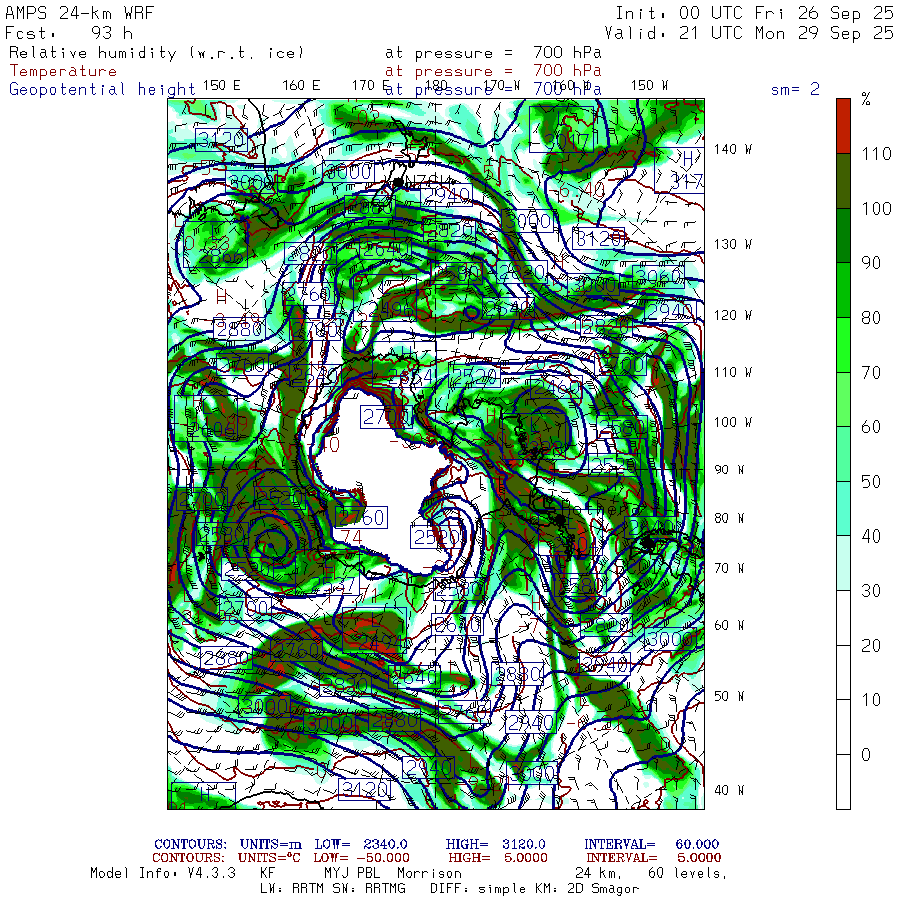Click the 'DIFF: simple KM: 2D Smagor' text
The height and width of the screenshot is (900, 900).
coord(534,889)
